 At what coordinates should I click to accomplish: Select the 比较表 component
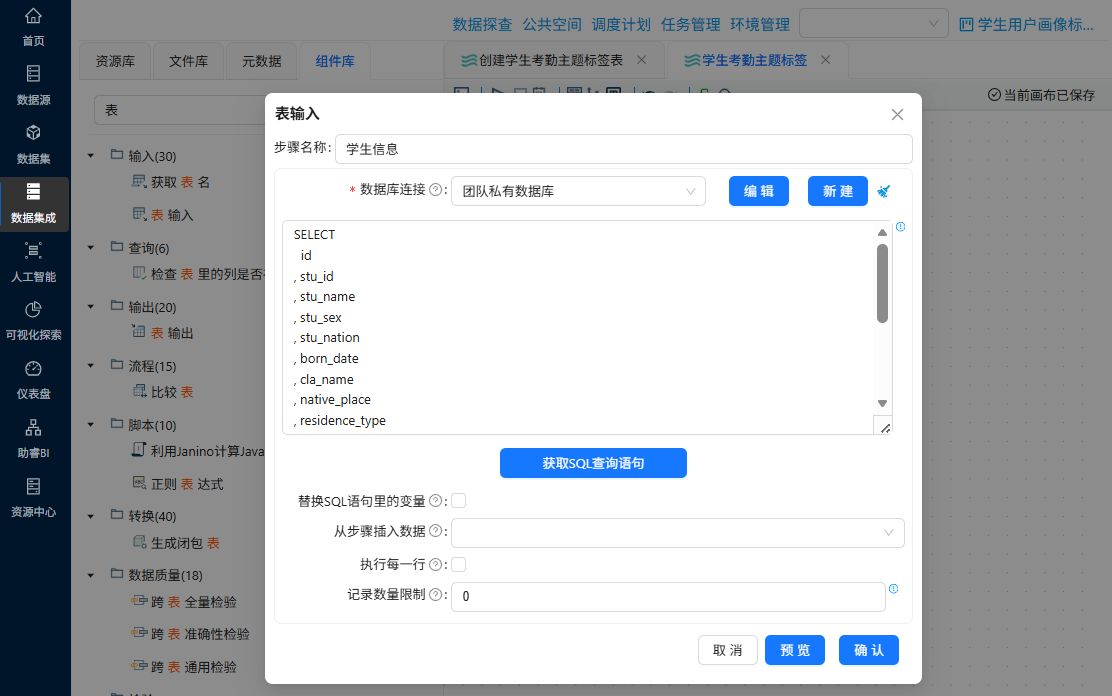(163, 391)
